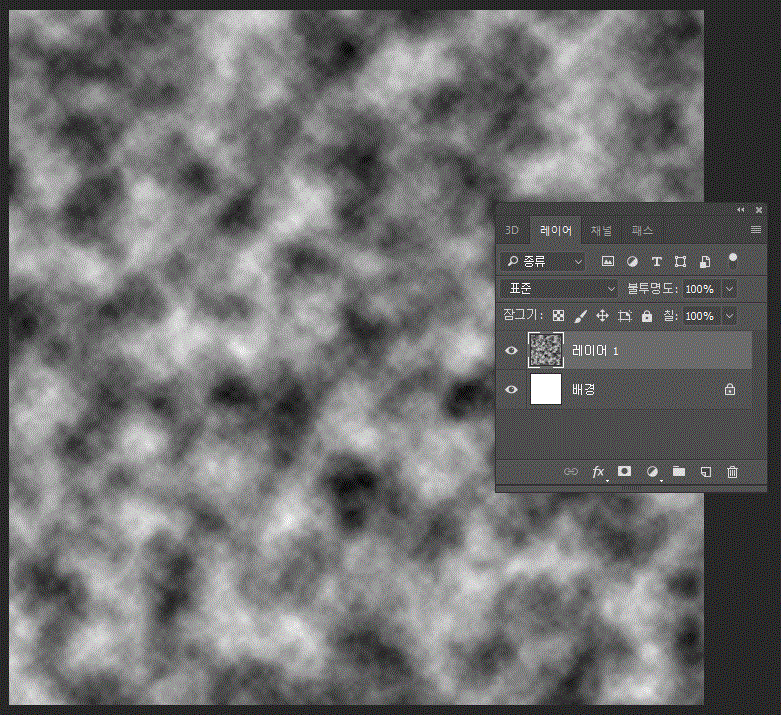Click the 불투명도 value field
Screen dimensions: 781x715
pyautogui.click(x=700, y=289)
